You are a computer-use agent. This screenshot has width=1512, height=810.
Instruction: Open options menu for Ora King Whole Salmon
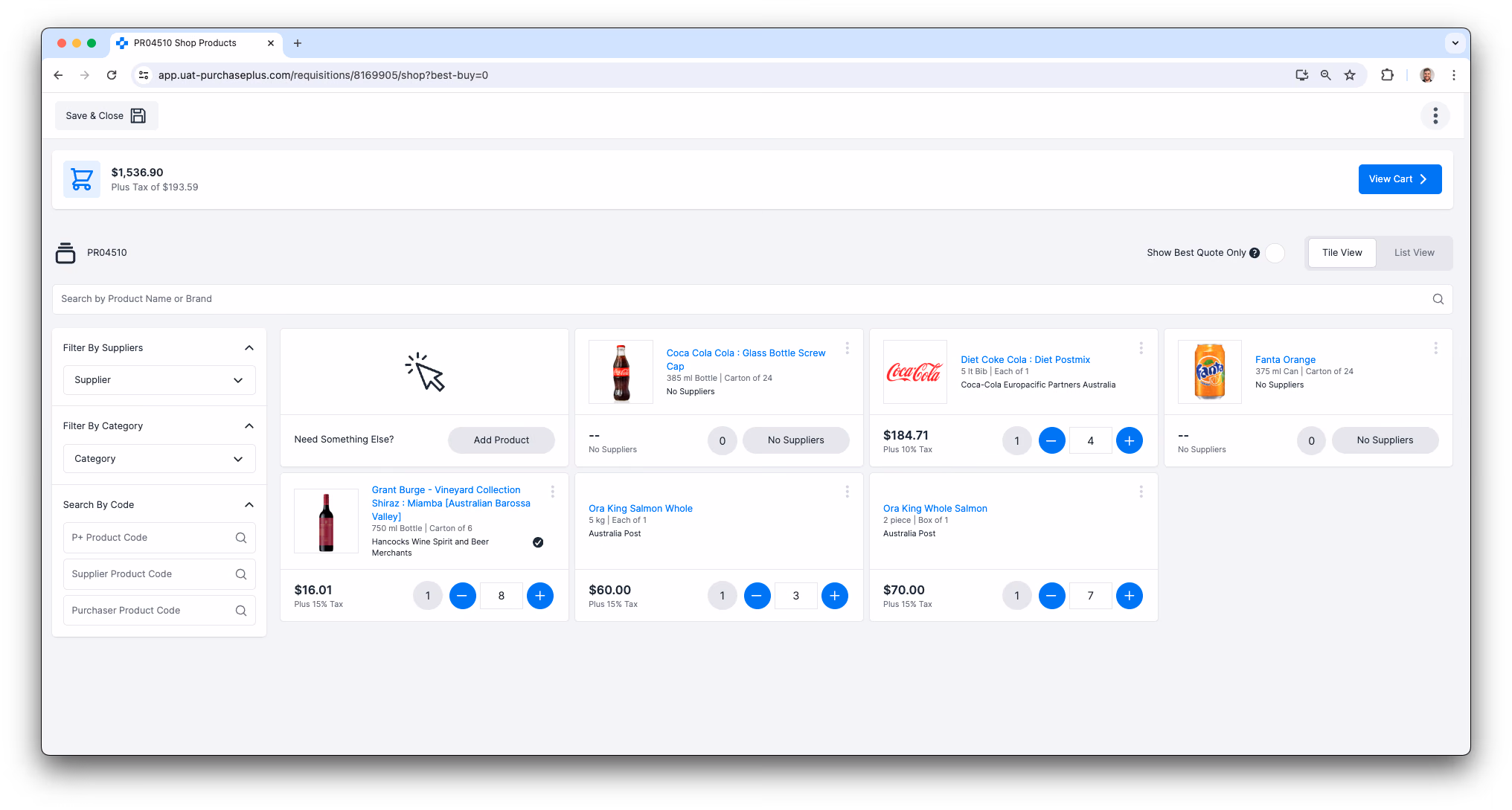pos(1141,492)
